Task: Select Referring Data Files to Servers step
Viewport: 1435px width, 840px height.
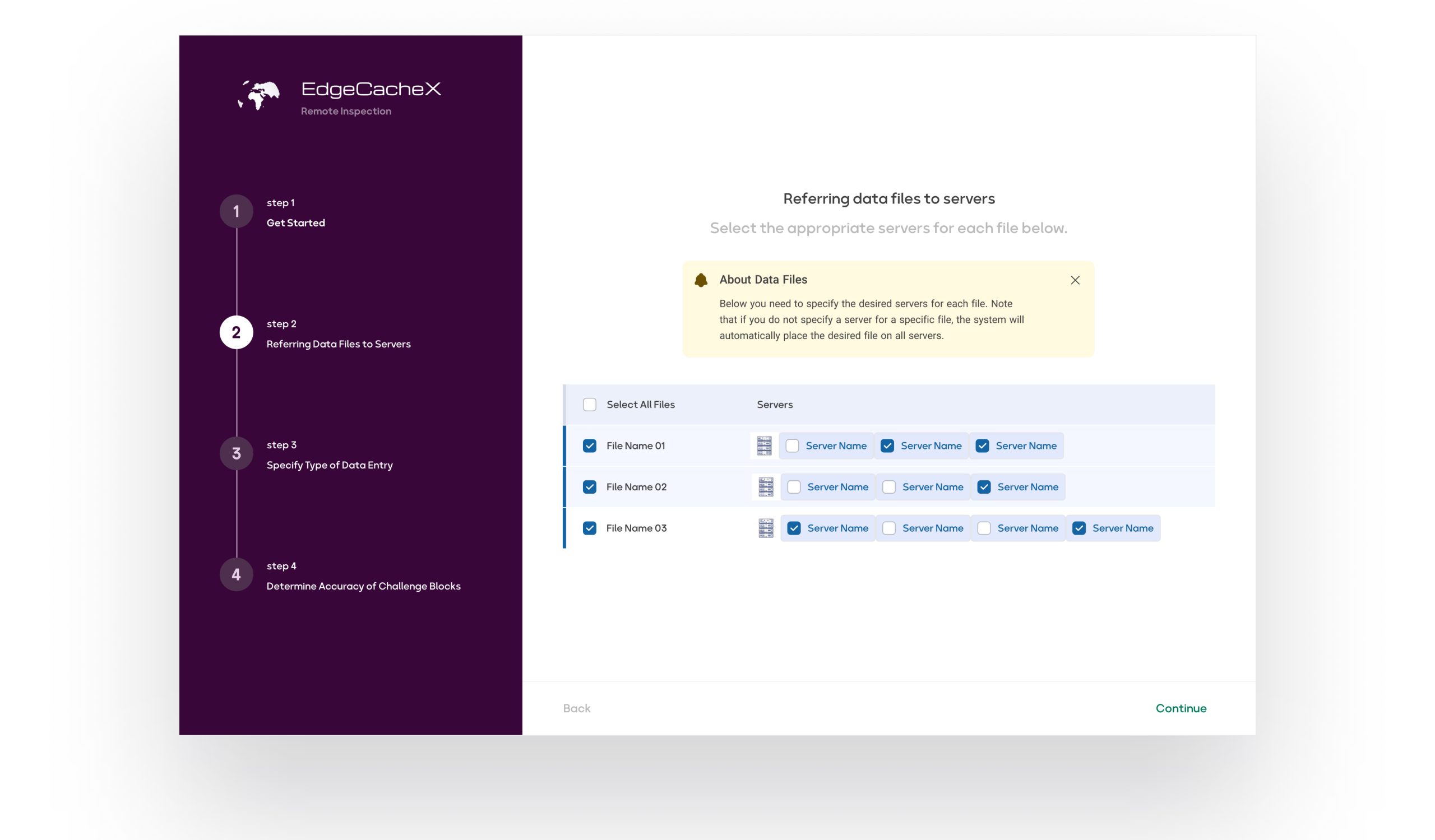Action: click(x=338, y=344)
